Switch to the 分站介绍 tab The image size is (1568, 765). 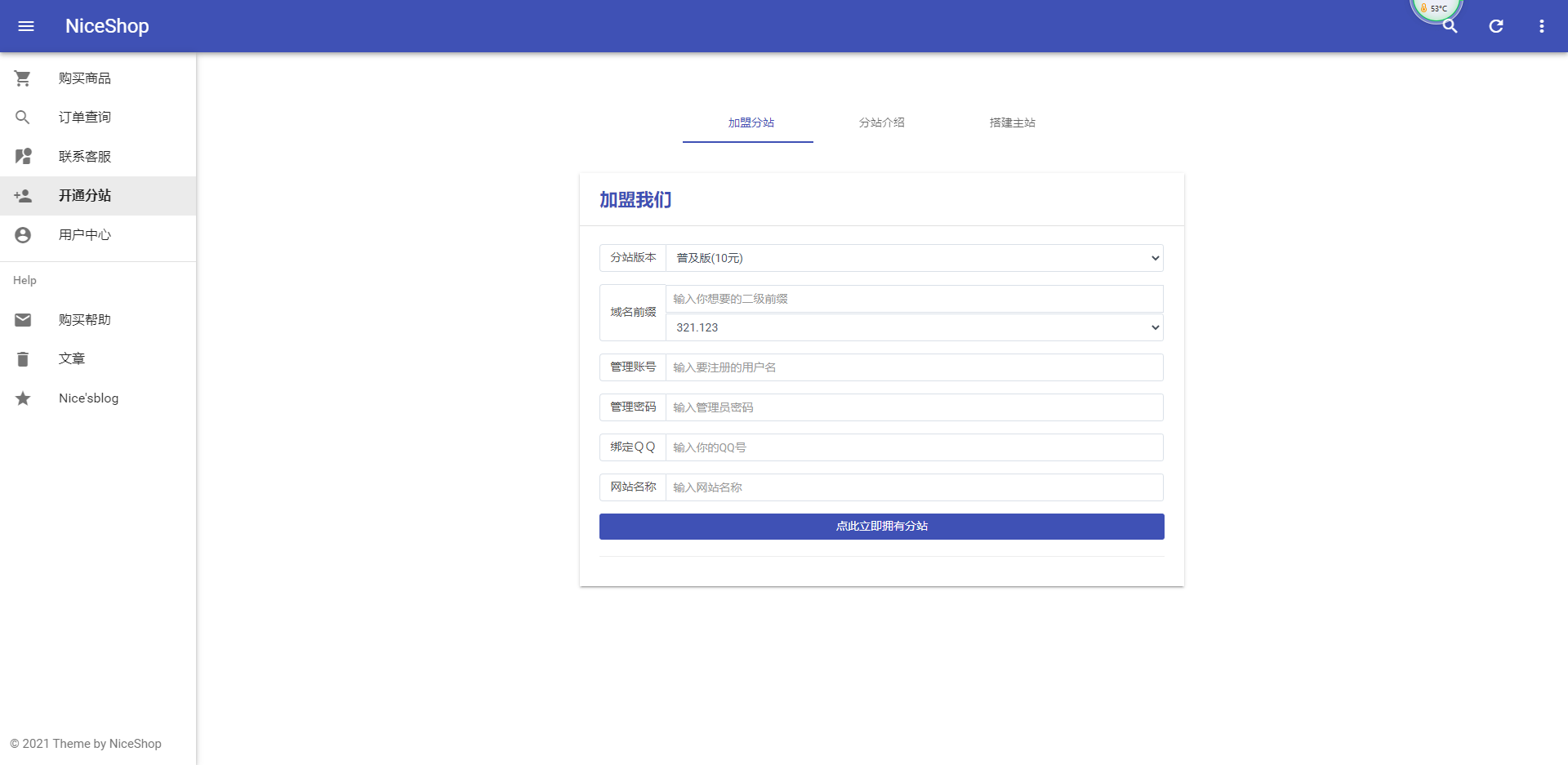coord(882,122)
